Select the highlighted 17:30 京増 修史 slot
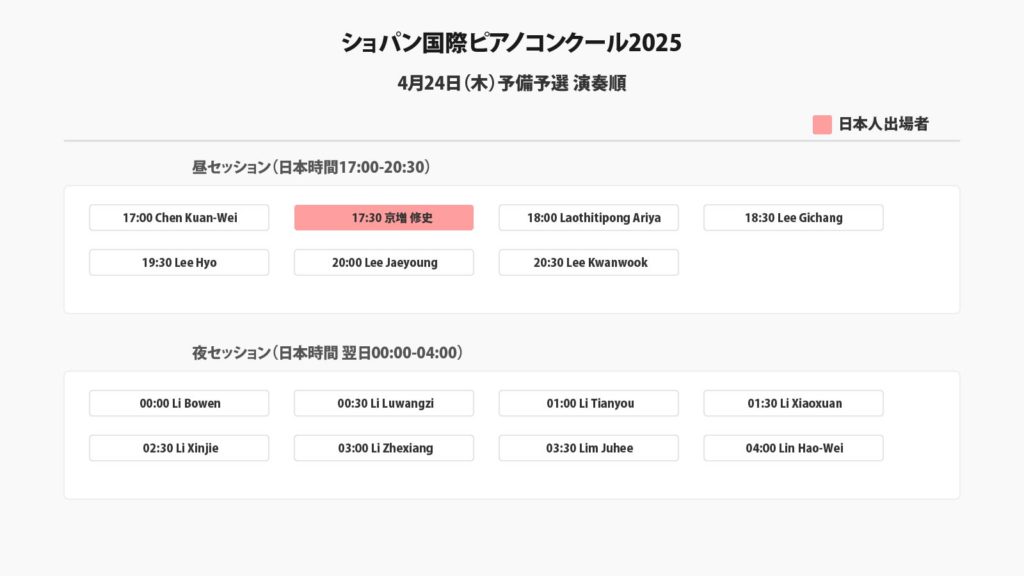This screenshot has height=576, width=1024. tap(384, 218)
